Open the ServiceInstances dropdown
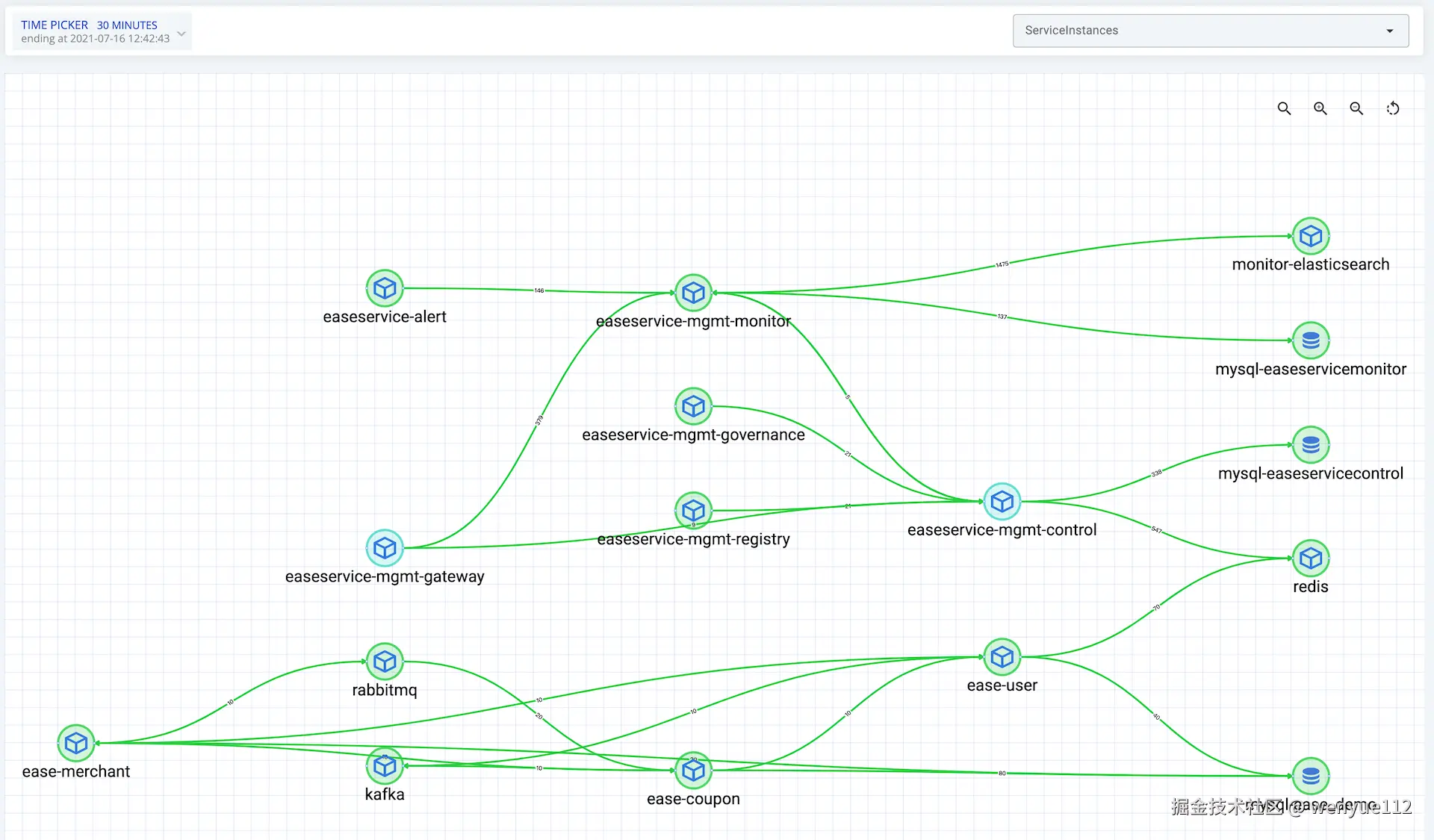 [1209, 31]
